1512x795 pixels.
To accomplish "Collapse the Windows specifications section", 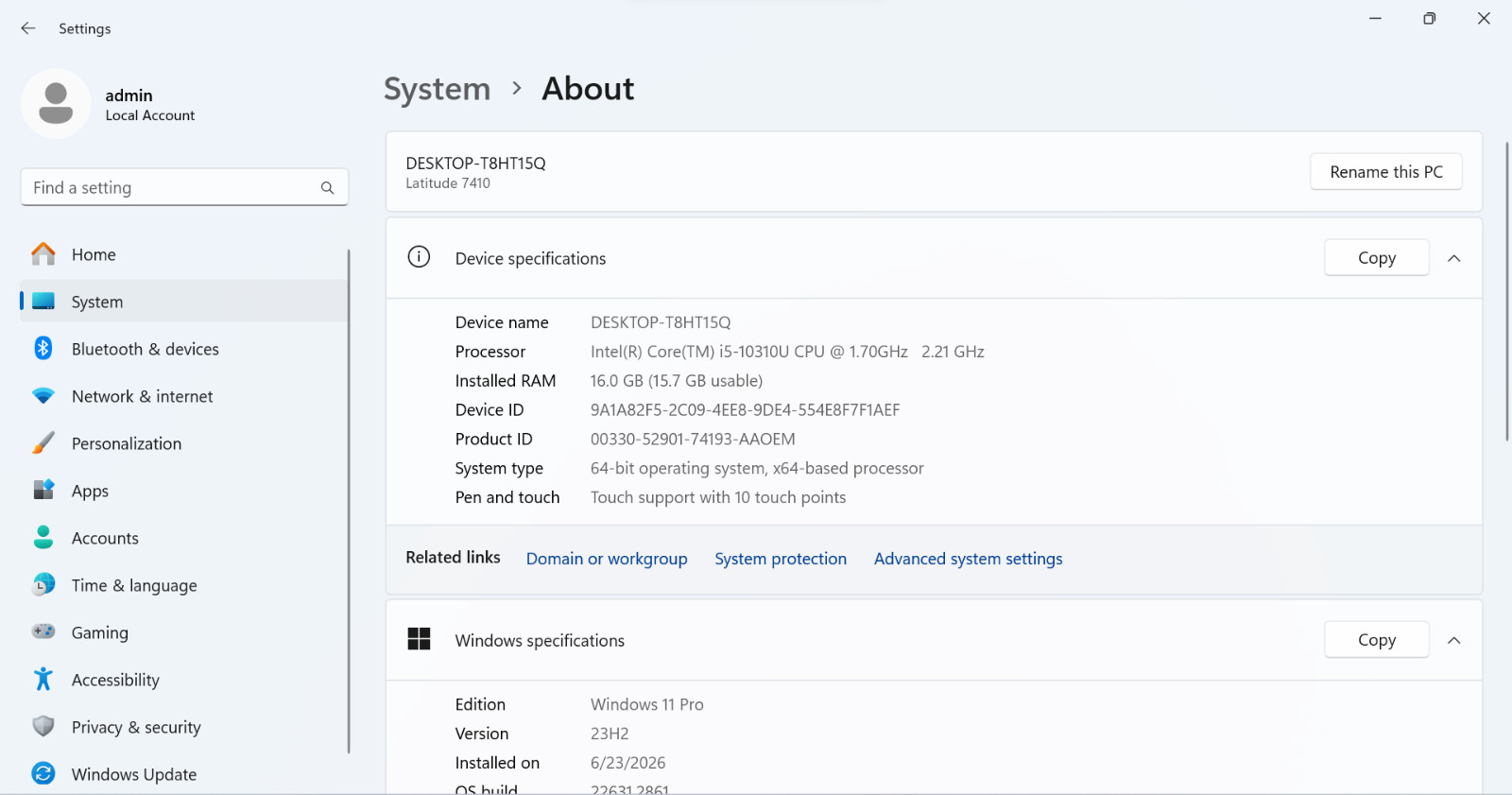I will point(1454,640).
